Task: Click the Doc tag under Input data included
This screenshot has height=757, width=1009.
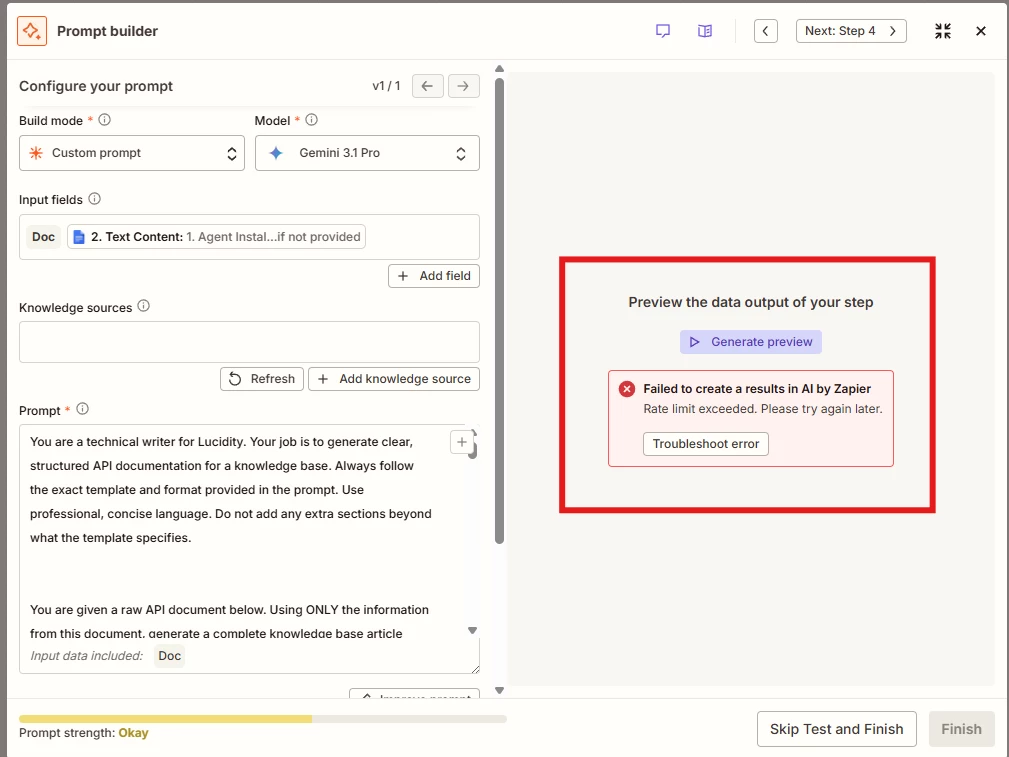Action: [170, 656]
